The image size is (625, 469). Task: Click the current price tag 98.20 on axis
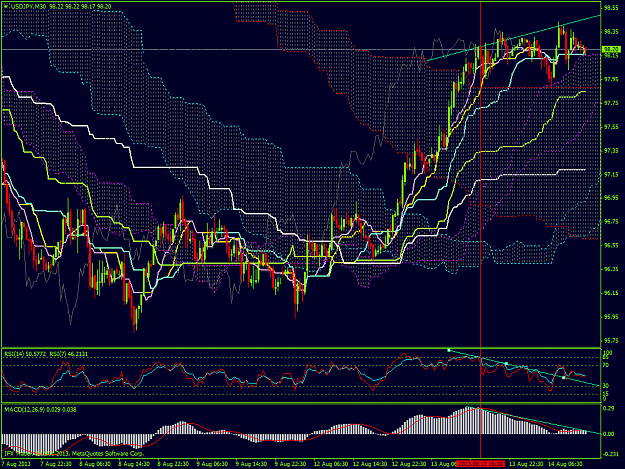point(610,49)
